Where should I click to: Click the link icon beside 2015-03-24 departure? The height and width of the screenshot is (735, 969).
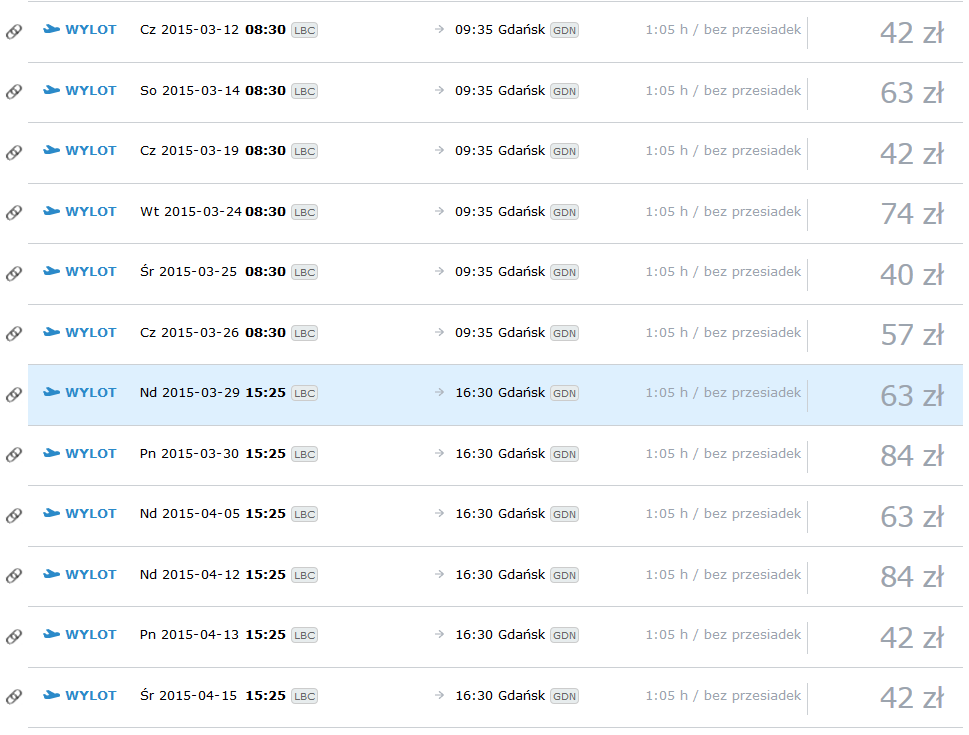(14, 213)
